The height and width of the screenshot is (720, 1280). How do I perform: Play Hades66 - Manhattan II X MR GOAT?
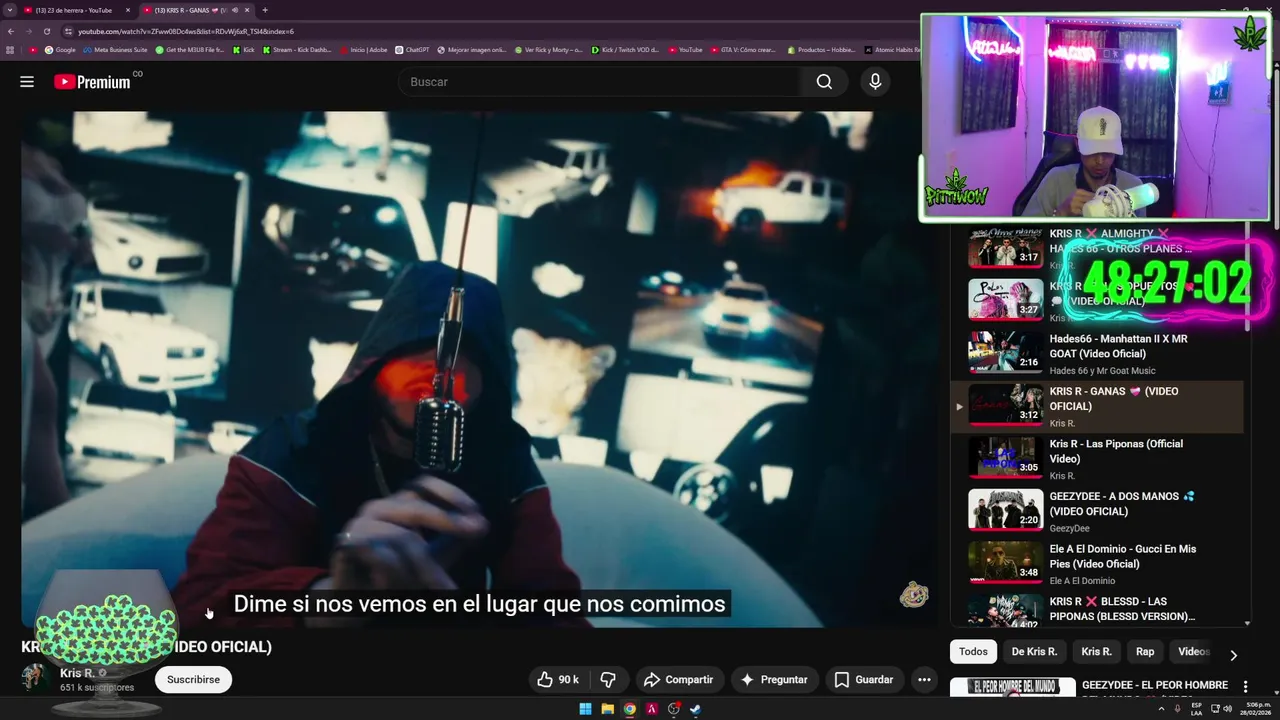tap(1096, 354)
